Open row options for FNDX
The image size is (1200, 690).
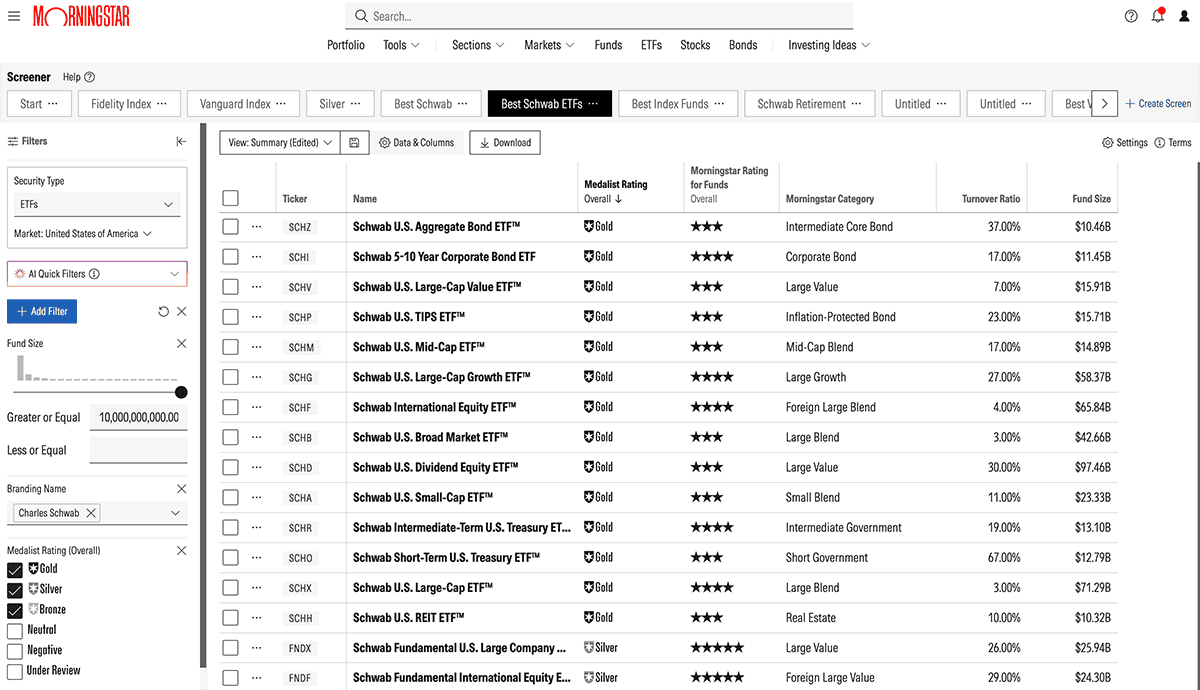coord(257,648)
